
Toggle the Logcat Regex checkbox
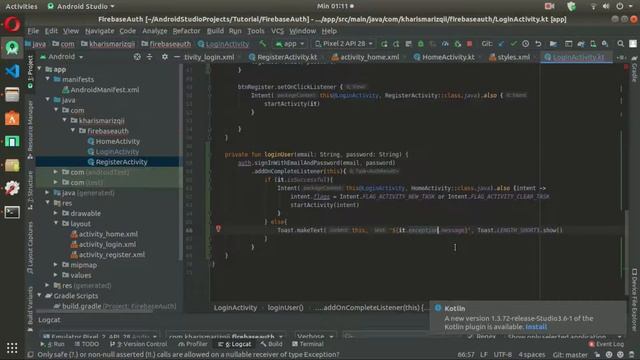tap(471, 337)
